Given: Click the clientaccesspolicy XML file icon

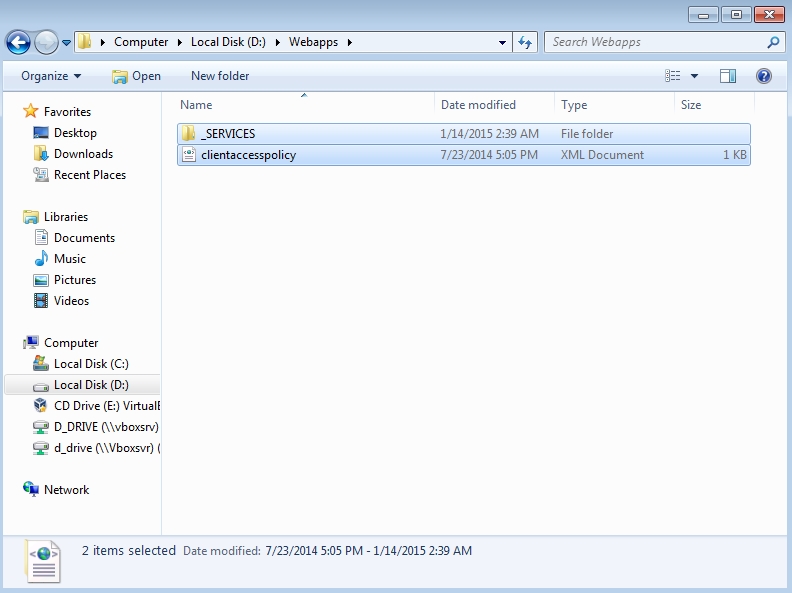Looking at the screenshot, I should (x=188, y=155).
